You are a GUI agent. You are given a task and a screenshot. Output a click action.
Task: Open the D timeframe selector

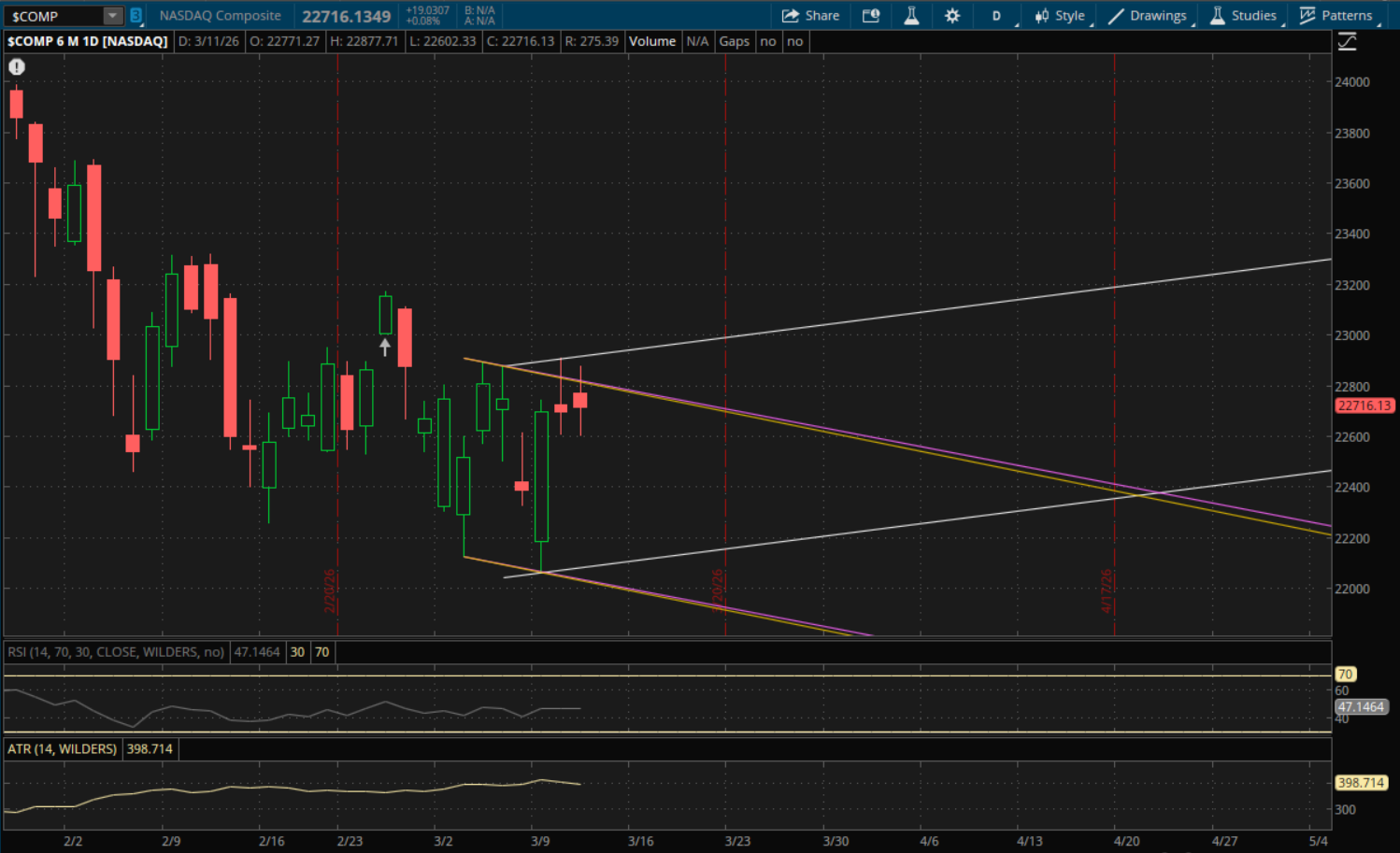tap(997, 16)
